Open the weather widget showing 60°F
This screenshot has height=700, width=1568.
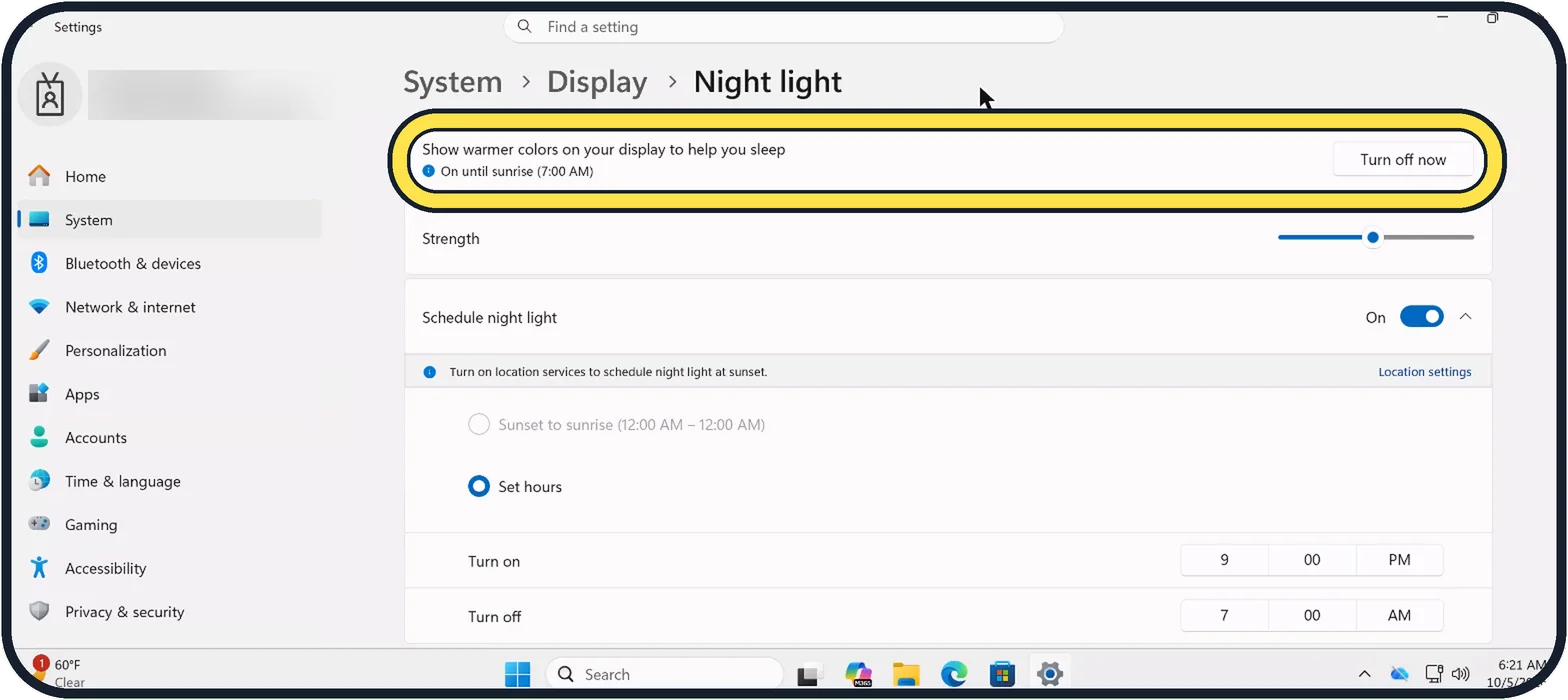tap(60, 673)
